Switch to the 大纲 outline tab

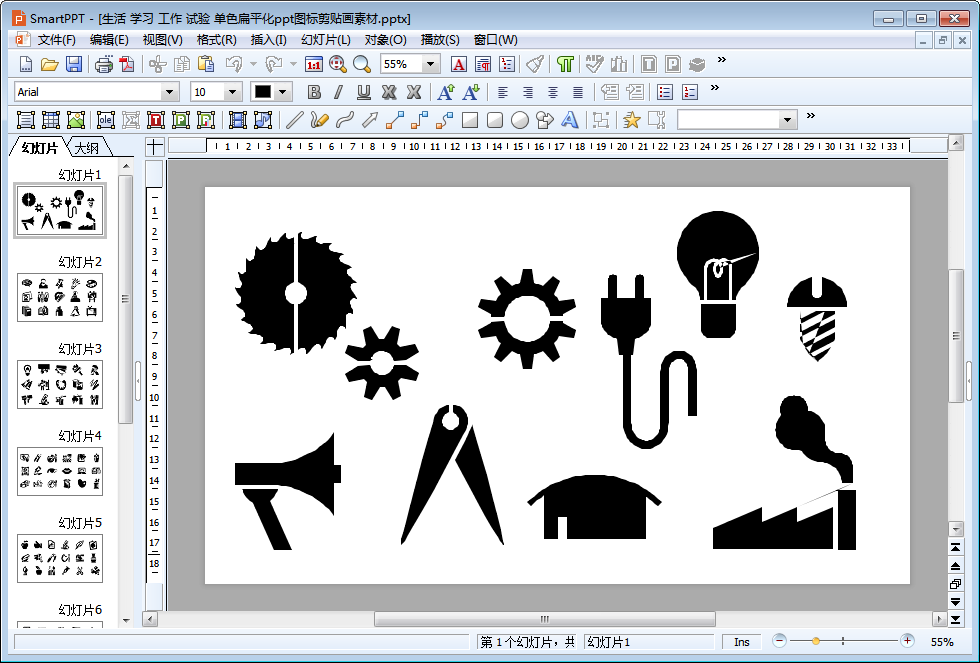[x=87, y=148]
